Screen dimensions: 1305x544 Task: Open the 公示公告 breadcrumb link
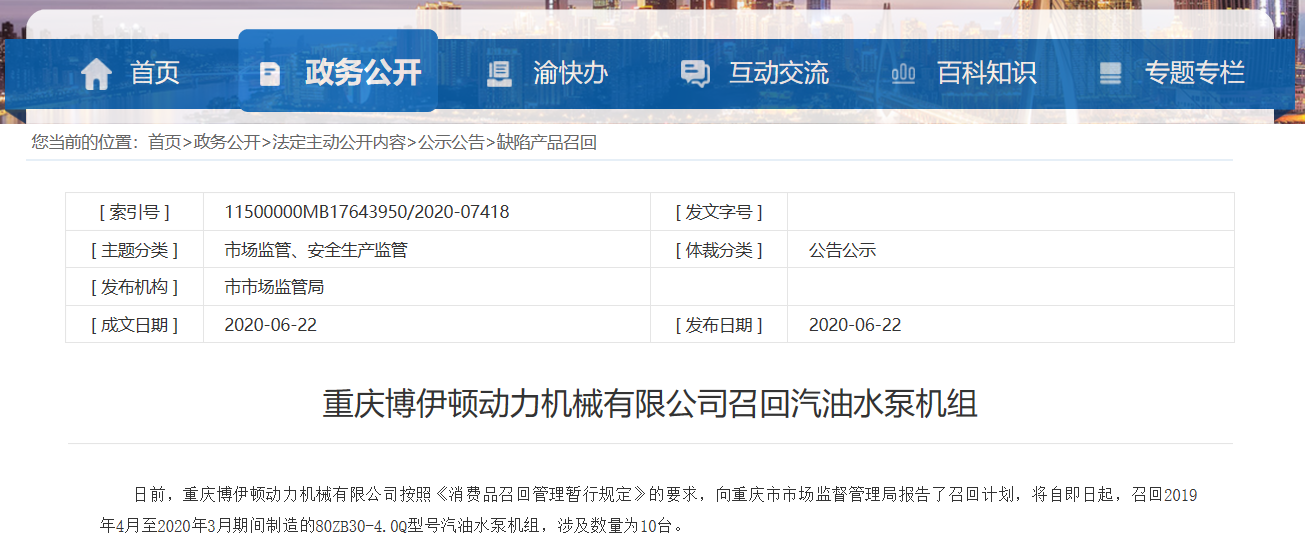(x=451, y=143)
